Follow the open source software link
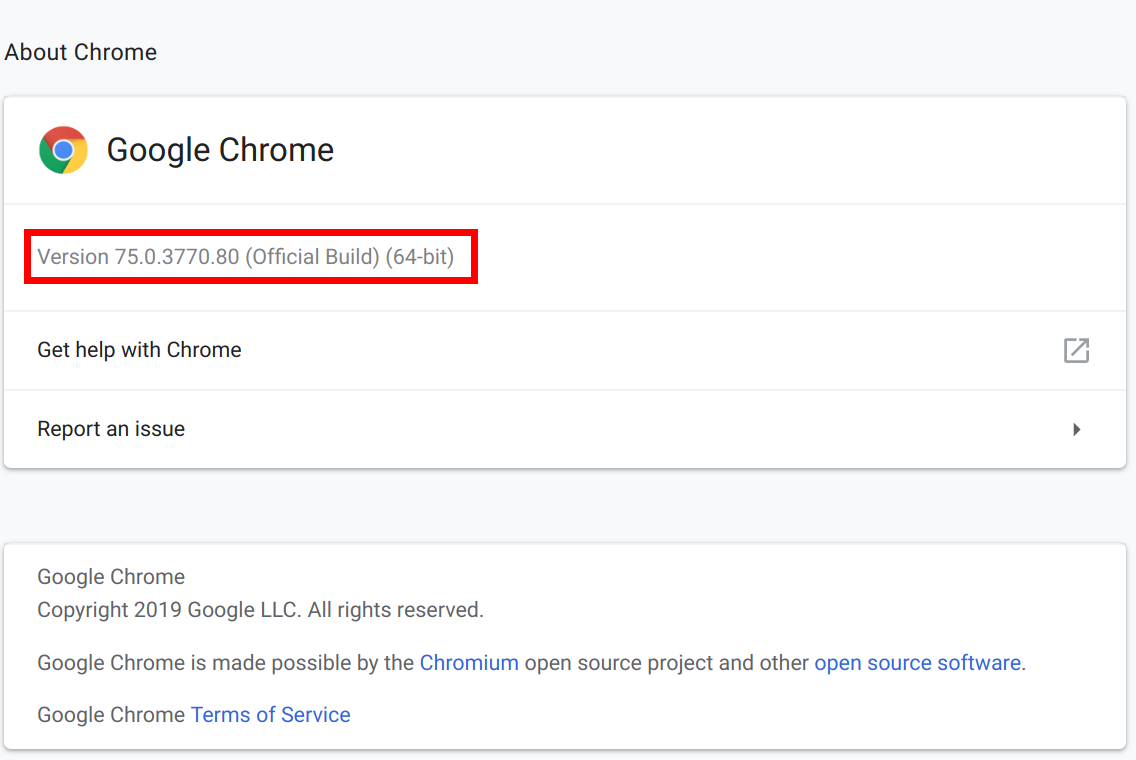 917,663
